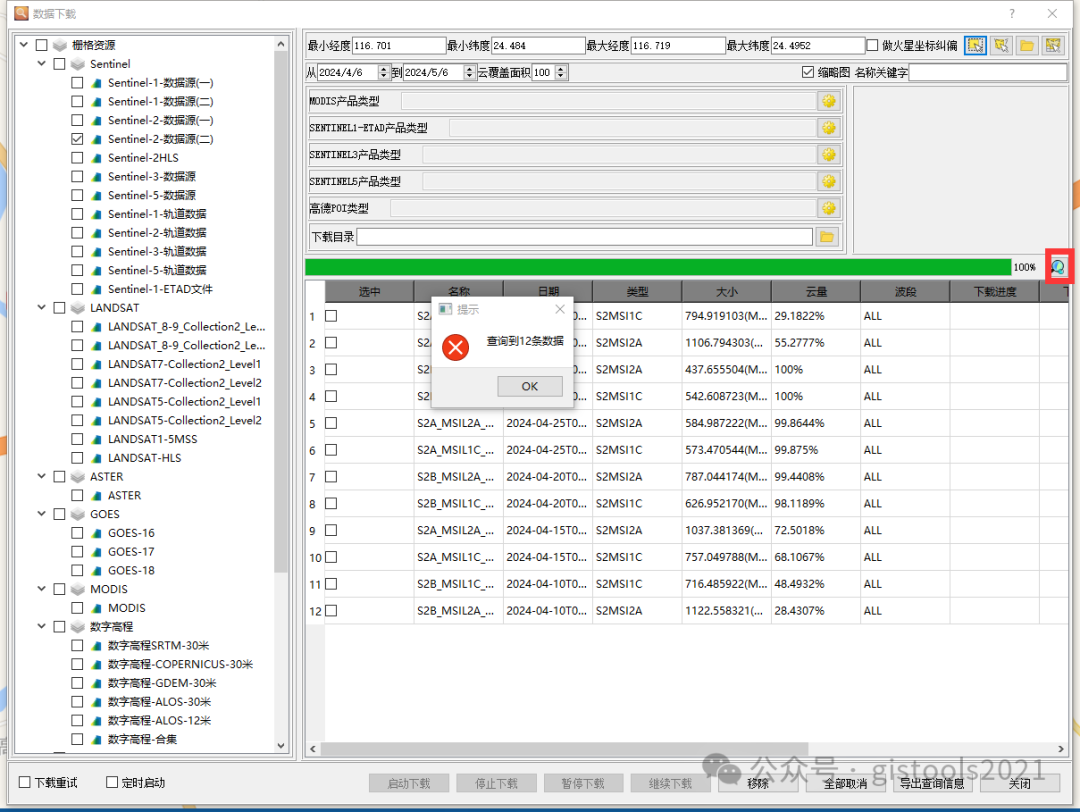Click the LANDSAT group layers icon

coord(78,308)
